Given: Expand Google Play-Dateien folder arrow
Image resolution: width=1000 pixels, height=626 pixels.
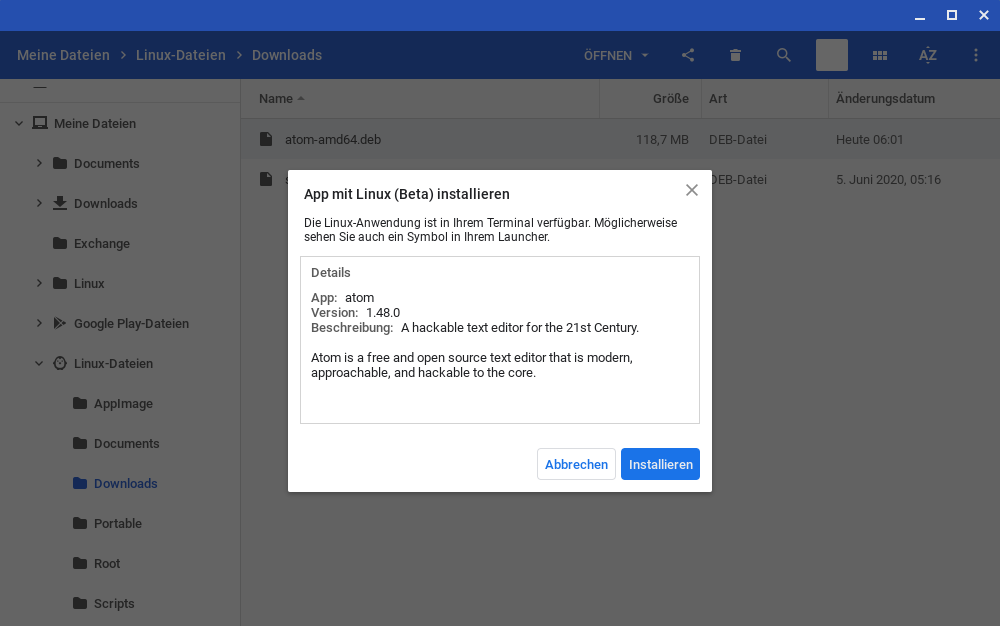Looking at the screenshot, I should pos(39,323).
